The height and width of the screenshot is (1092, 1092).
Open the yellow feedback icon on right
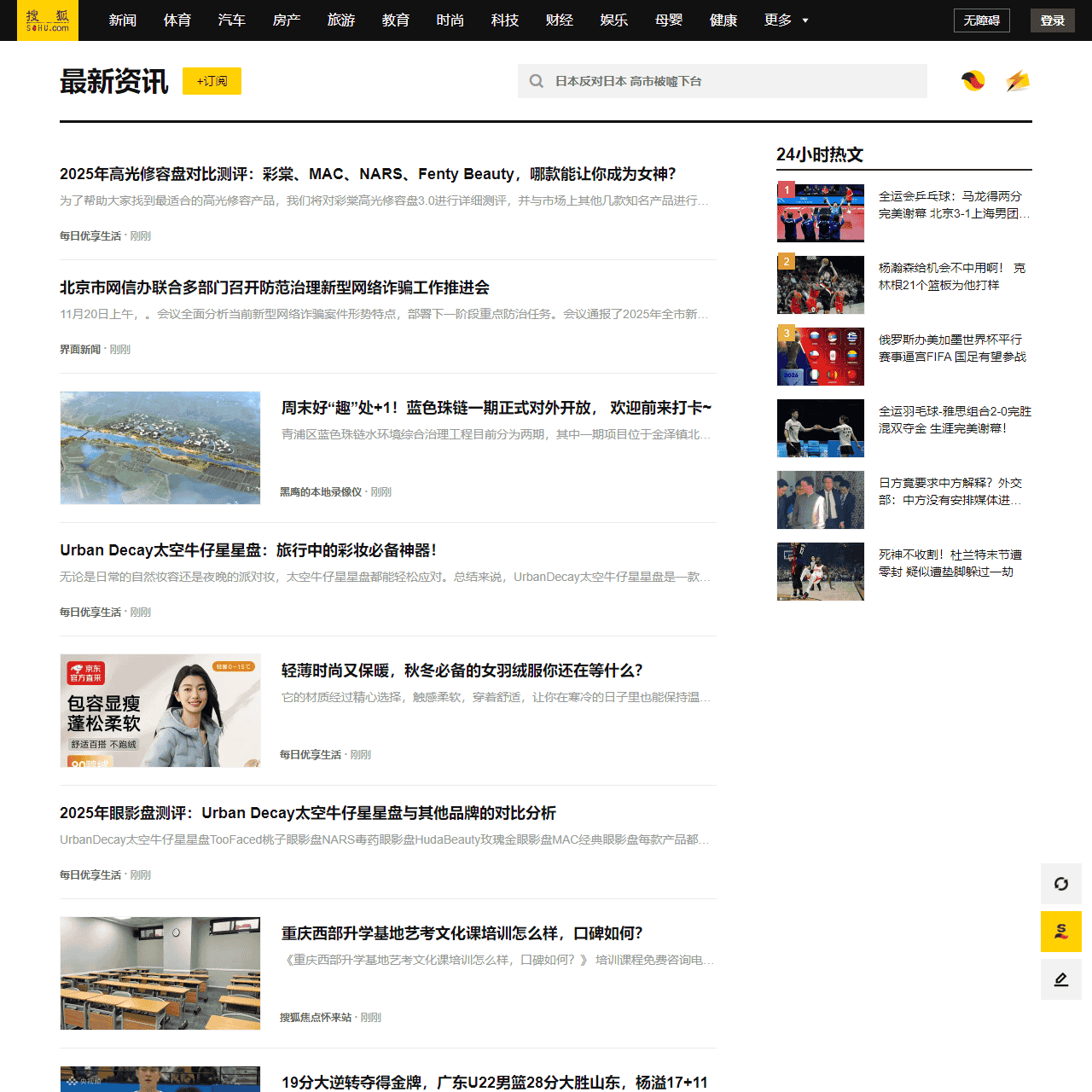point(1060,932)
